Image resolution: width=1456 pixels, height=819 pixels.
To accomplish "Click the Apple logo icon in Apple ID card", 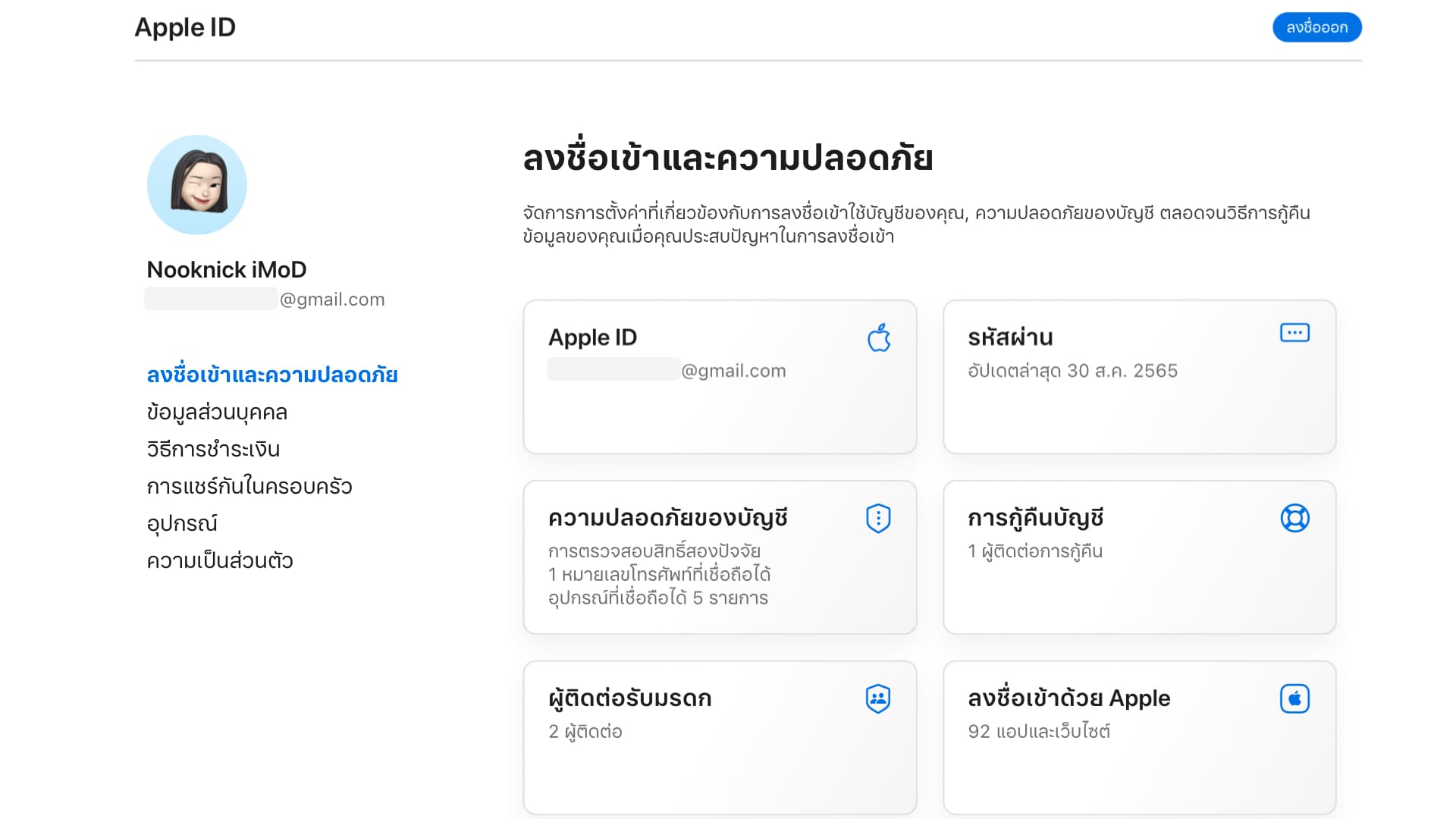I will [x=879, y=338].
